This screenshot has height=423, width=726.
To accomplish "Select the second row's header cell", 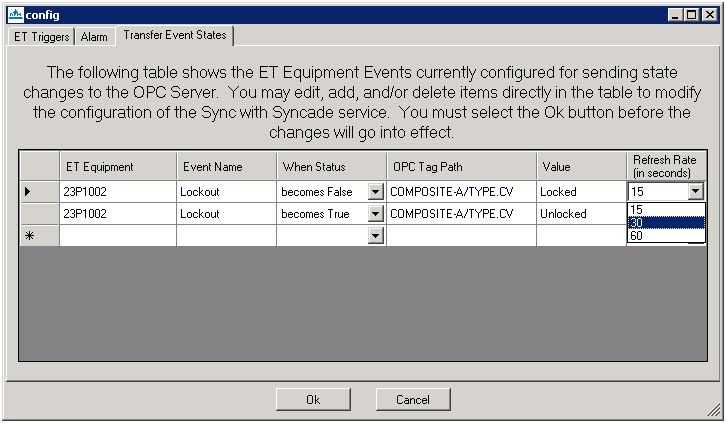I will tap(39, 214).
